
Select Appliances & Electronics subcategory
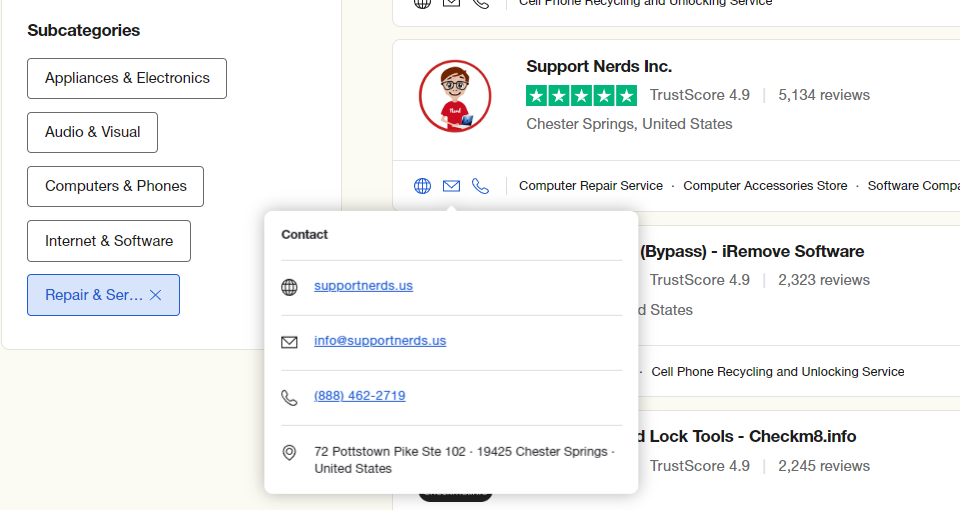pyautogui.click(x=127, y=78)
